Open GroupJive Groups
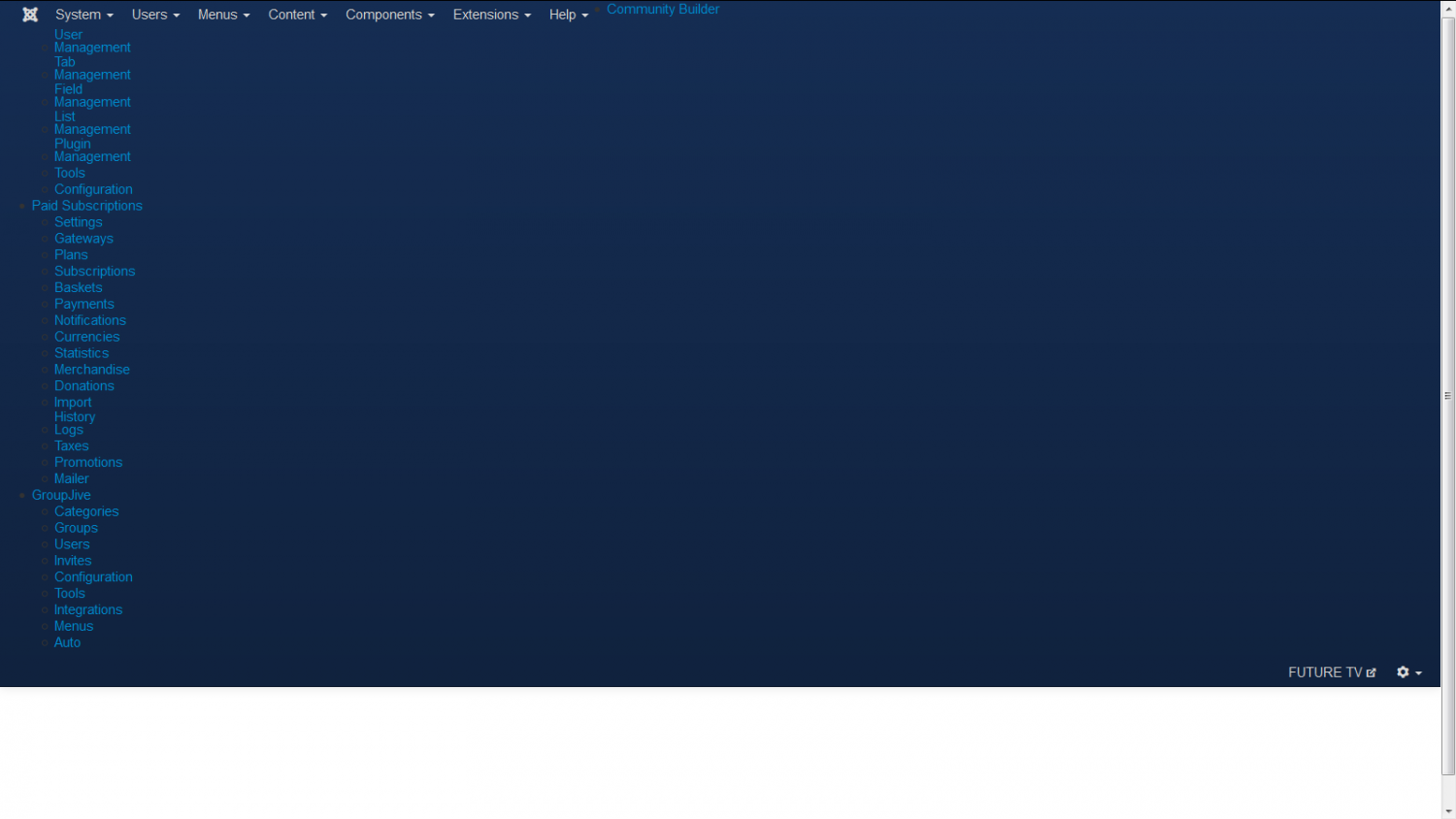The height and width of the screenshot is (819, 1456). 76,528
